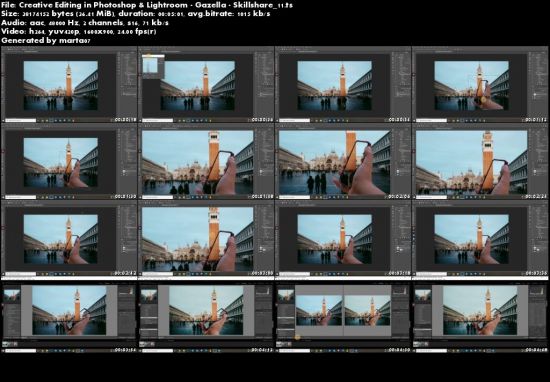This screenshot has height=382, width=550.
Task: Click the 'Audio: aac' info line
Action: click(85, 23)
